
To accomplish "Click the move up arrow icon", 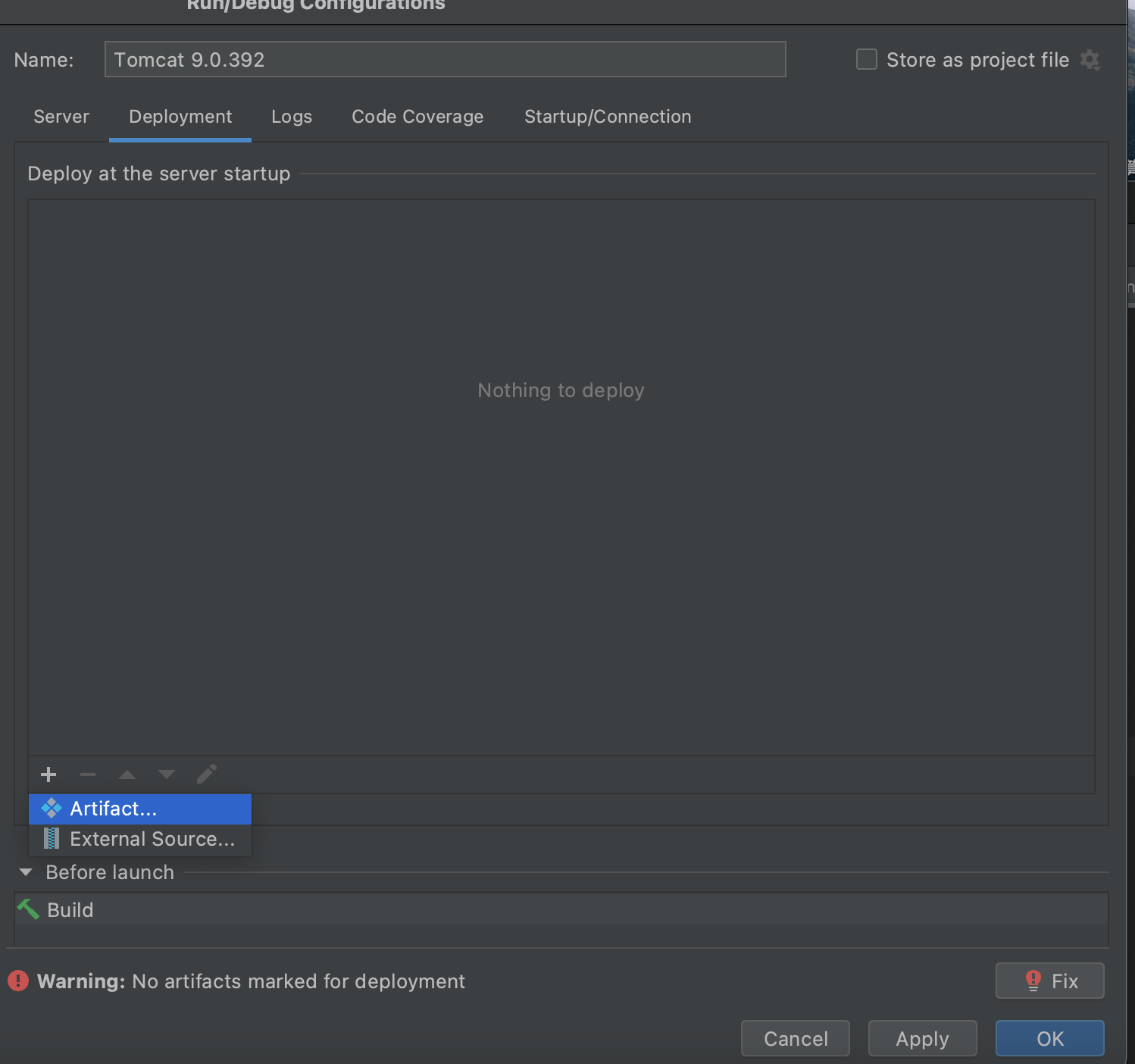I will pos(127,775).
